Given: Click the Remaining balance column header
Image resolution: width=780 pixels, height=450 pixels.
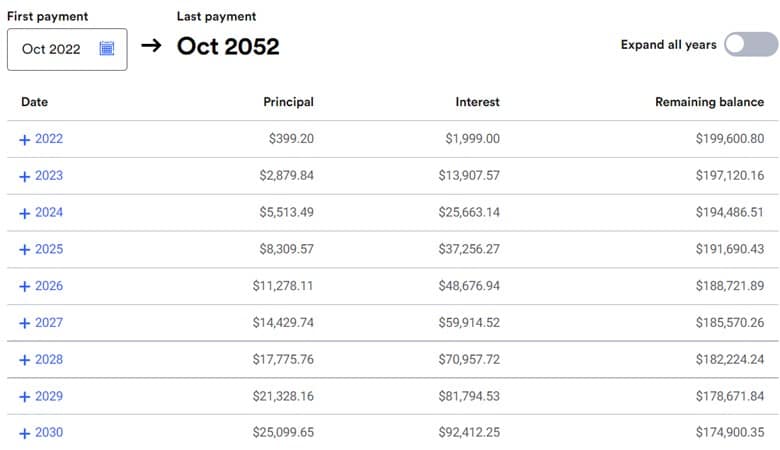Looking at the screenshot, I should 709,102.
